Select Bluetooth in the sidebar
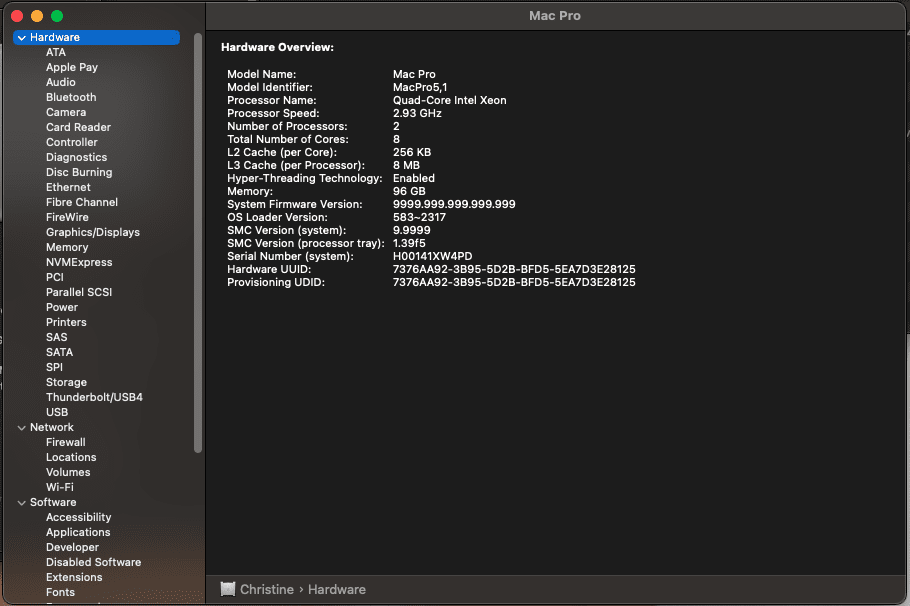This screenshot has width=910, height=606. [x=70, y=97]
